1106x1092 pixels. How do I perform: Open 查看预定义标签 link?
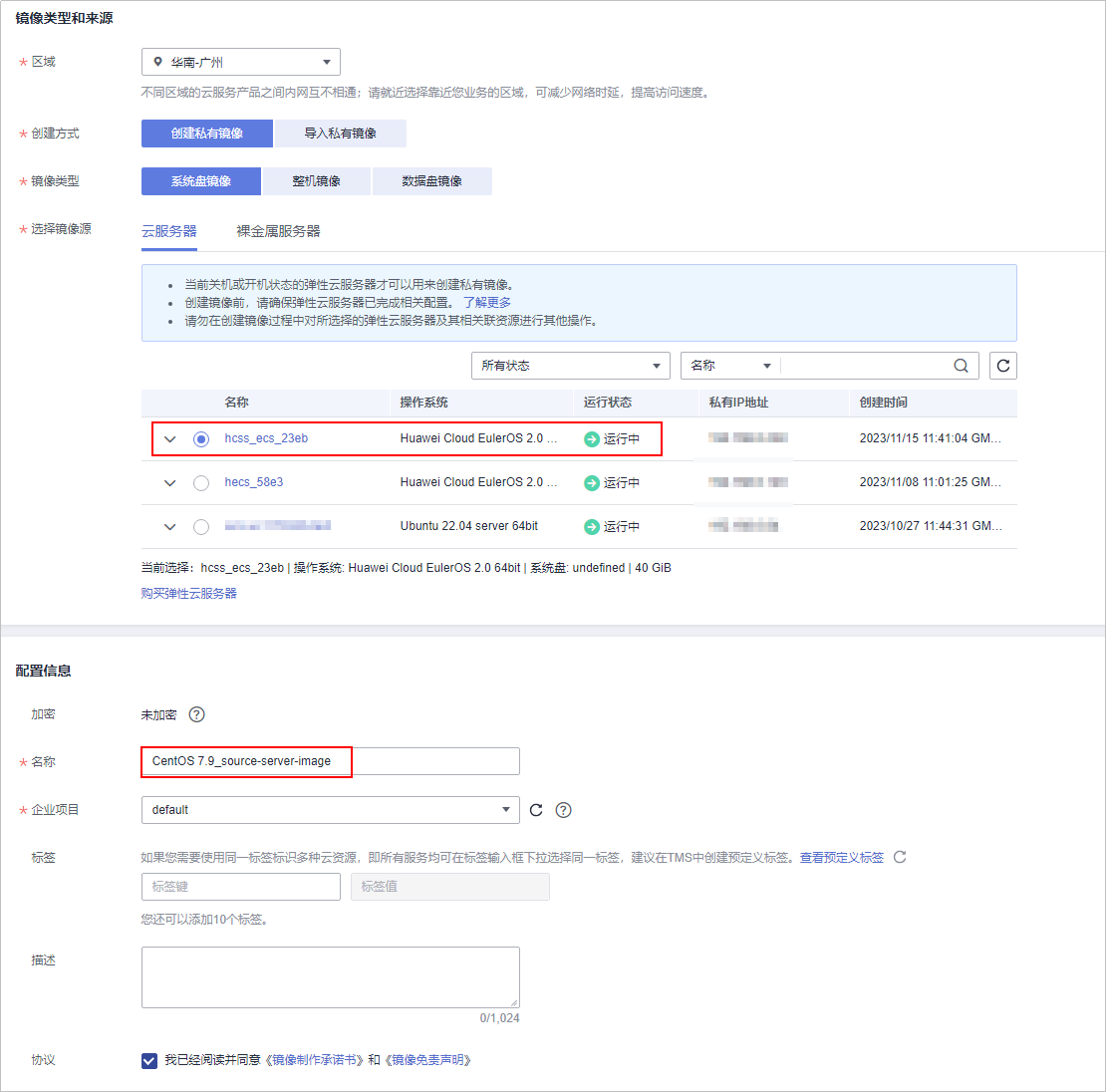pos(842,858)
